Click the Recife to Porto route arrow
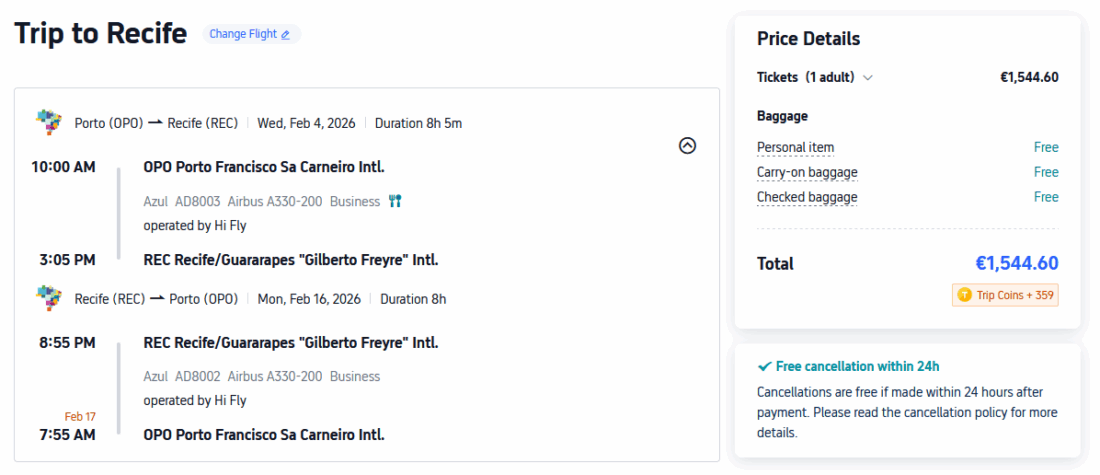This screenshot has width=1100, height=475. pyautogui.click(x=155, y=298)
